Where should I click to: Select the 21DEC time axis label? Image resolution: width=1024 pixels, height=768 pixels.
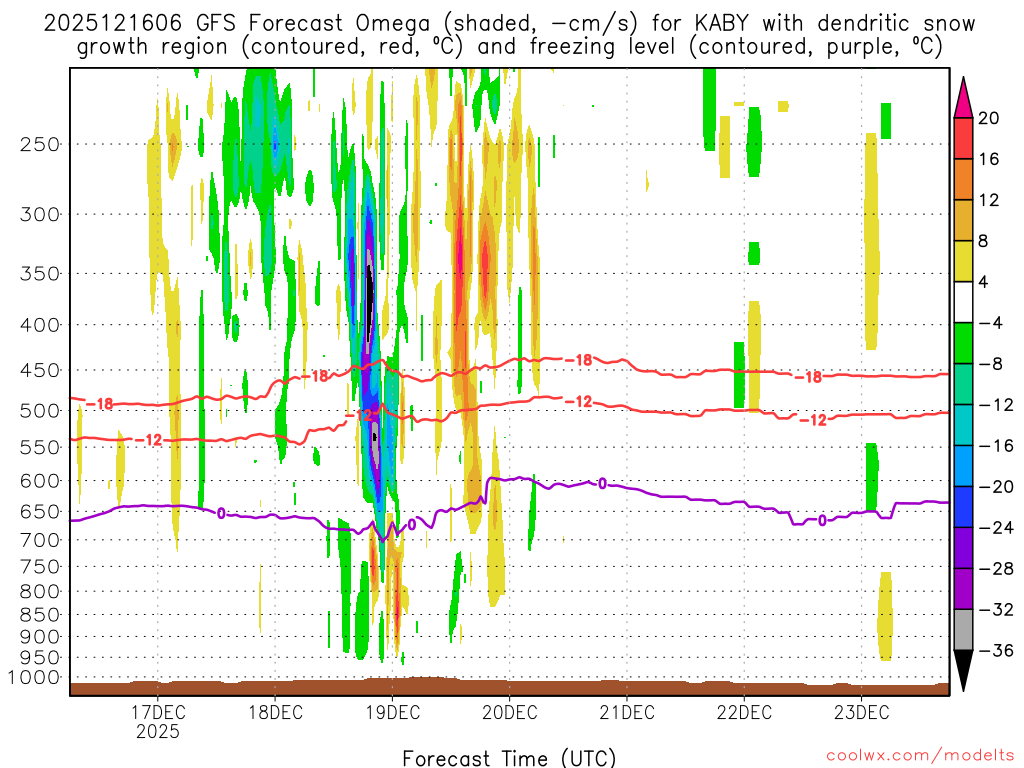click(626, 713)
